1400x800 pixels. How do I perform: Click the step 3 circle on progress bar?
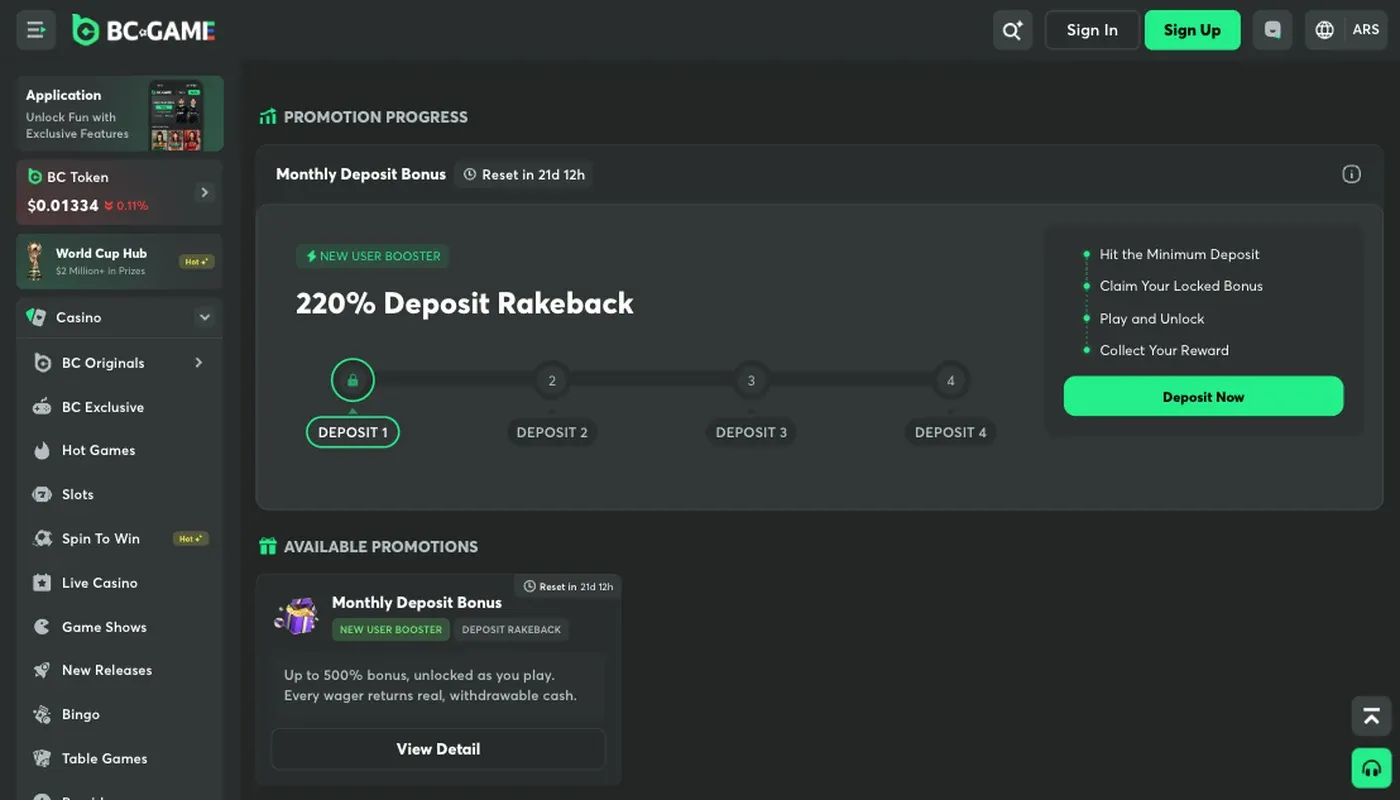coord(751,380)
